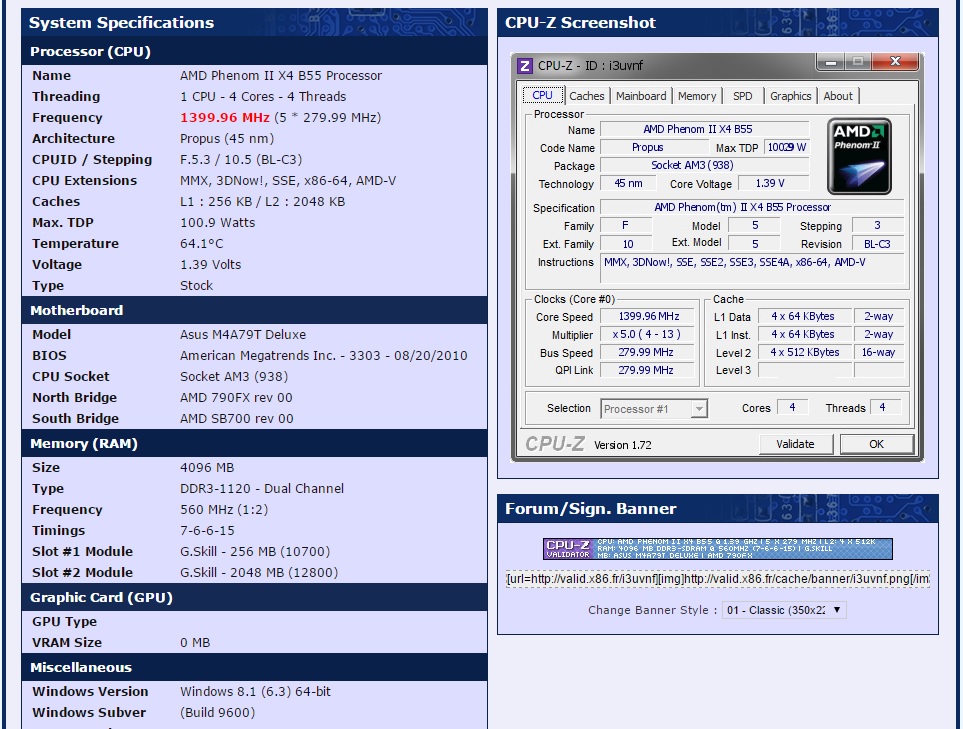The height and width of the screenshot is (729, 963).
Task: Click the Socket AM3 (938) package field in CPU-Z
Action: coord(704,165)
